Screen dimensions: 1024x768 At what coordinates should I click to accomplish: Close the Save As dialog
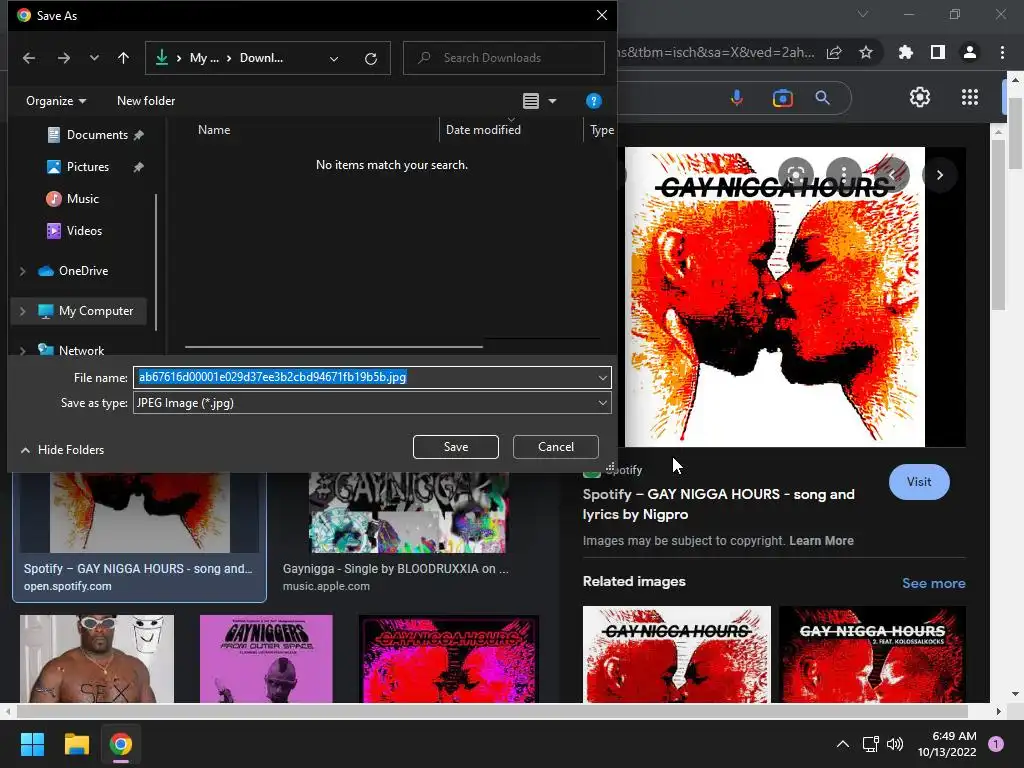(601, 15)
